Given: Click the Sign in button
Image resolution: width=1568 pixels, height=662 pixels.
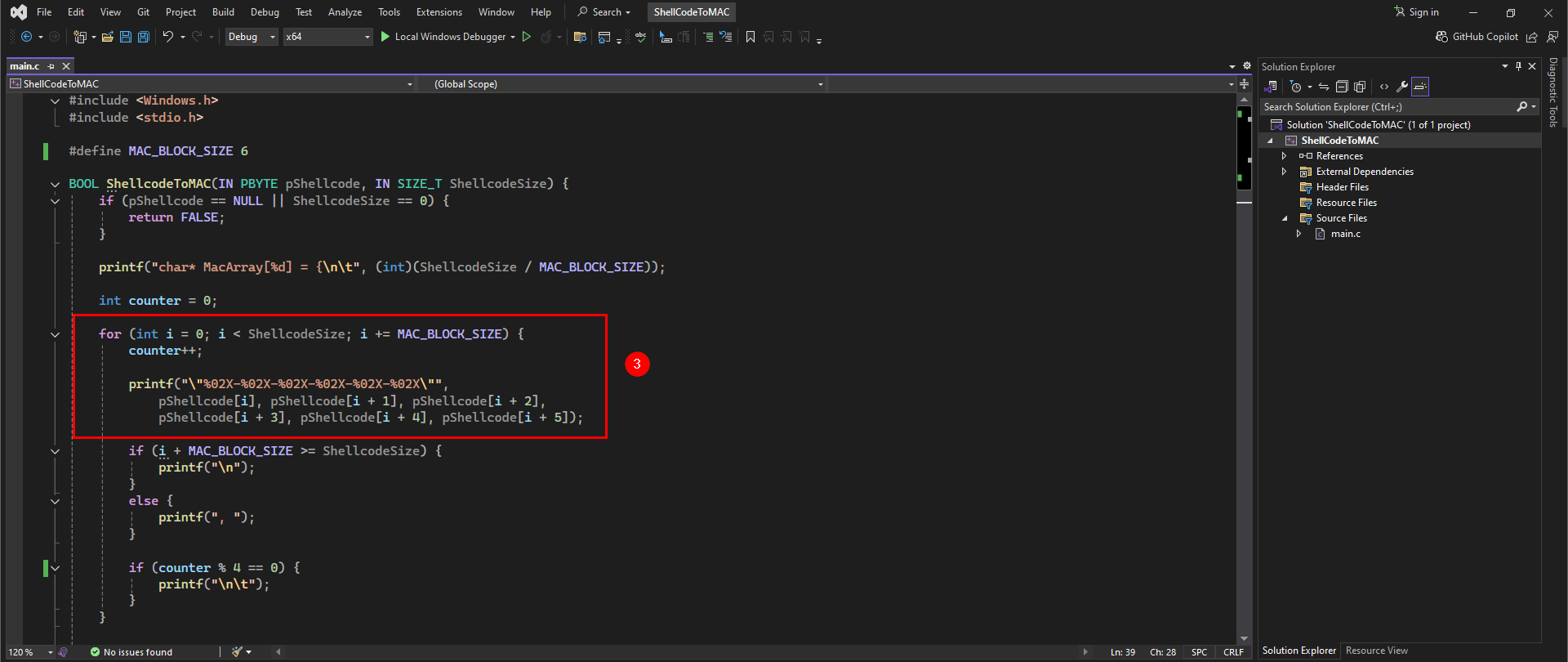Looking at the screenshot, I should pyautogui.click(x=1416, y=12).
